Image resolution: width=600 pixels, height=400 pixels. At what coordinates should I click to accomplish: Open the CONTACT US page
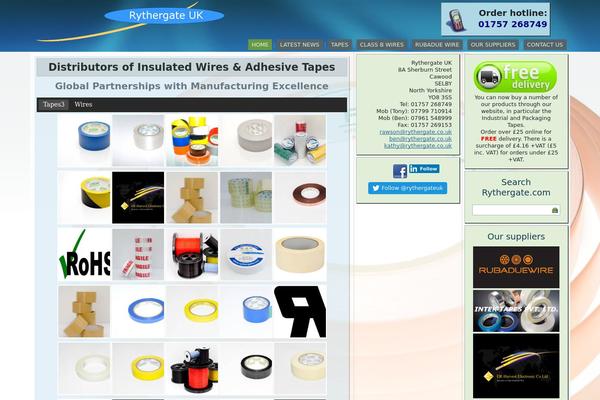click(x=545, y=45)
